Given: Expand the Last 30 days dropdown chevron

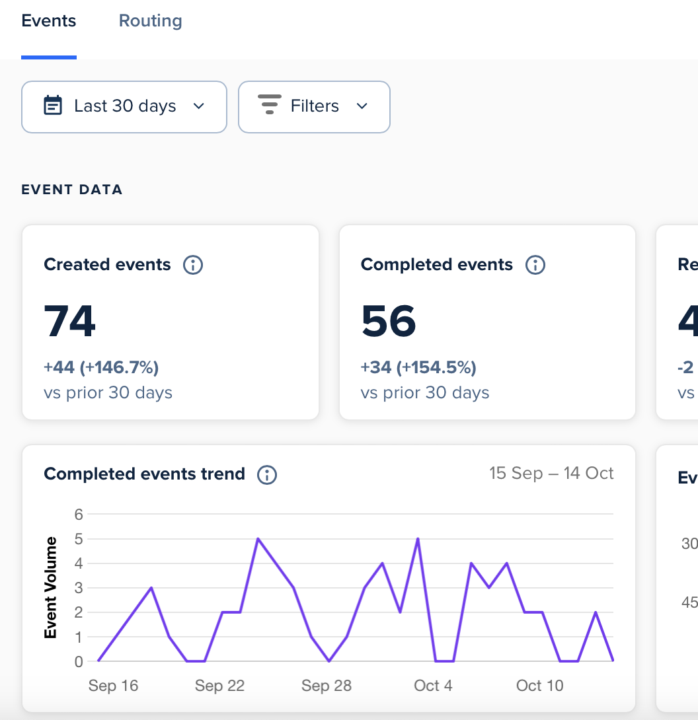Looking at the screenshot, I should [x=198, y=106].
